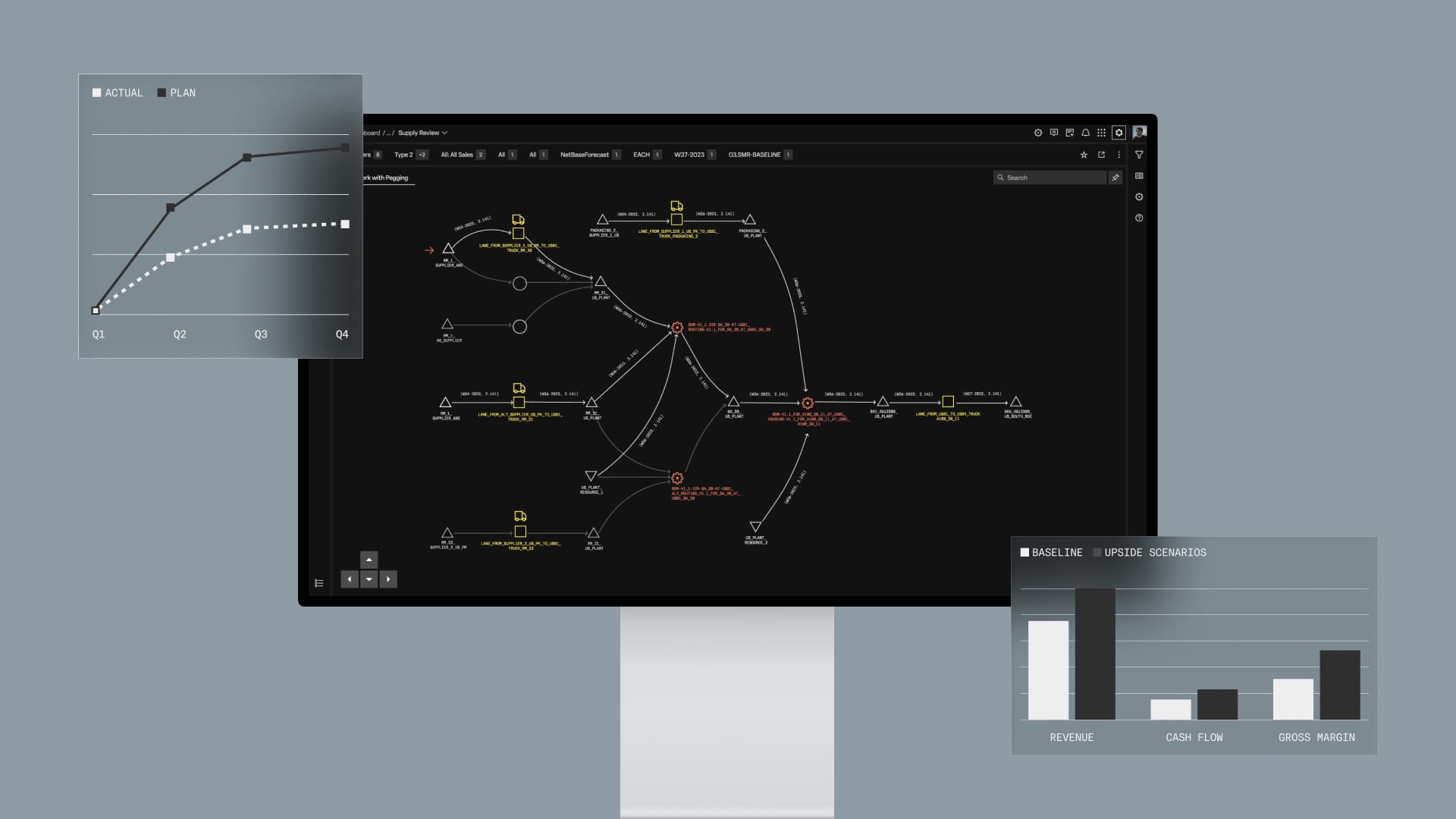Toggle BASELINE legend box

point(1025,552)
